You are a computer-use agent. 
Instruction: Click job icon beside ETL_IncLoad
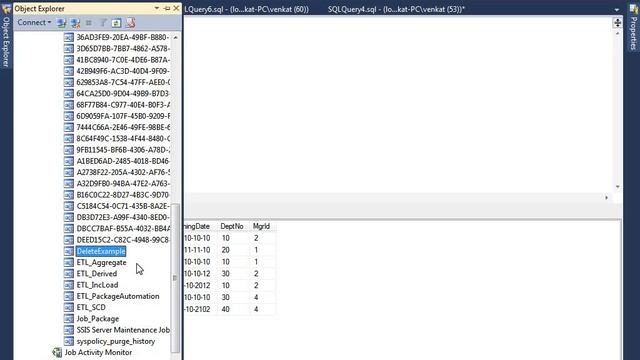click(x=69, y=284)
